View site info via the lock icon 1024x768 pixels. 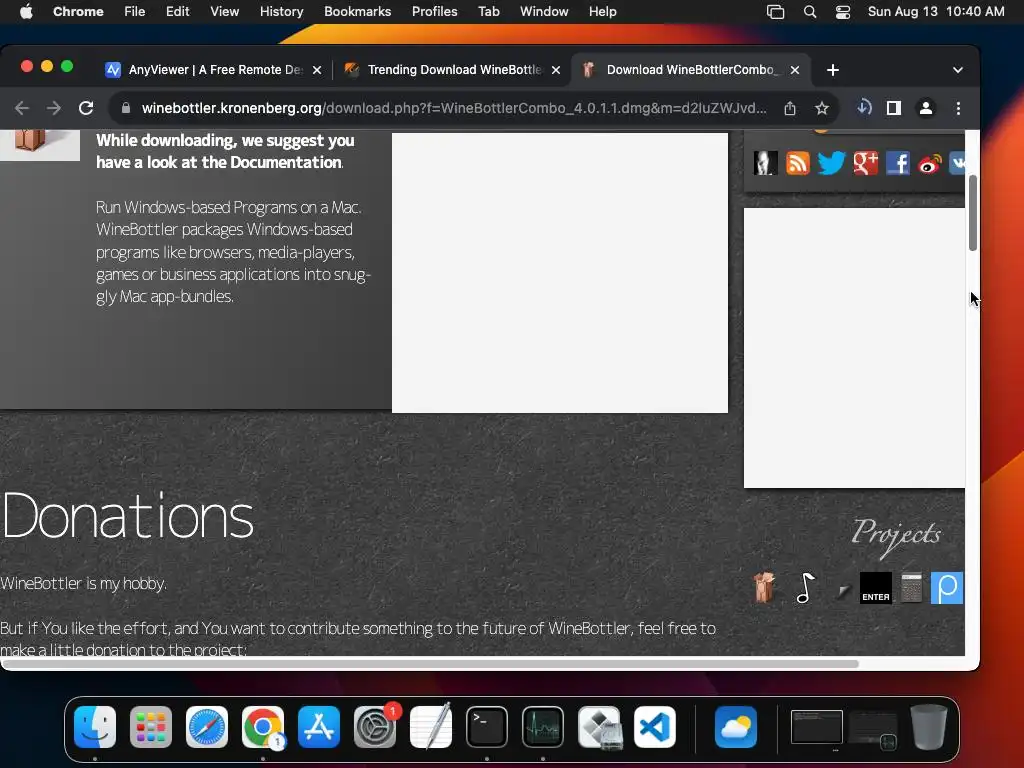click(126, 108)
